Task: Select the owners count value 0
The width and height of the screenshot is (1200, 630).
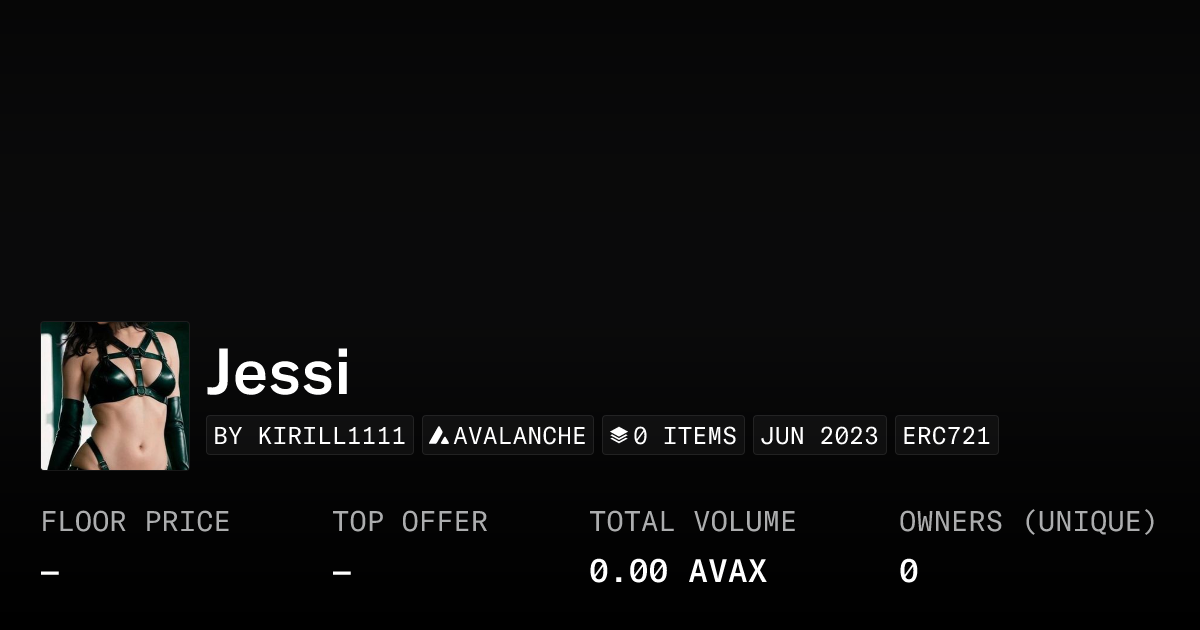Action: pyautogui.click(x=908, y=572)
